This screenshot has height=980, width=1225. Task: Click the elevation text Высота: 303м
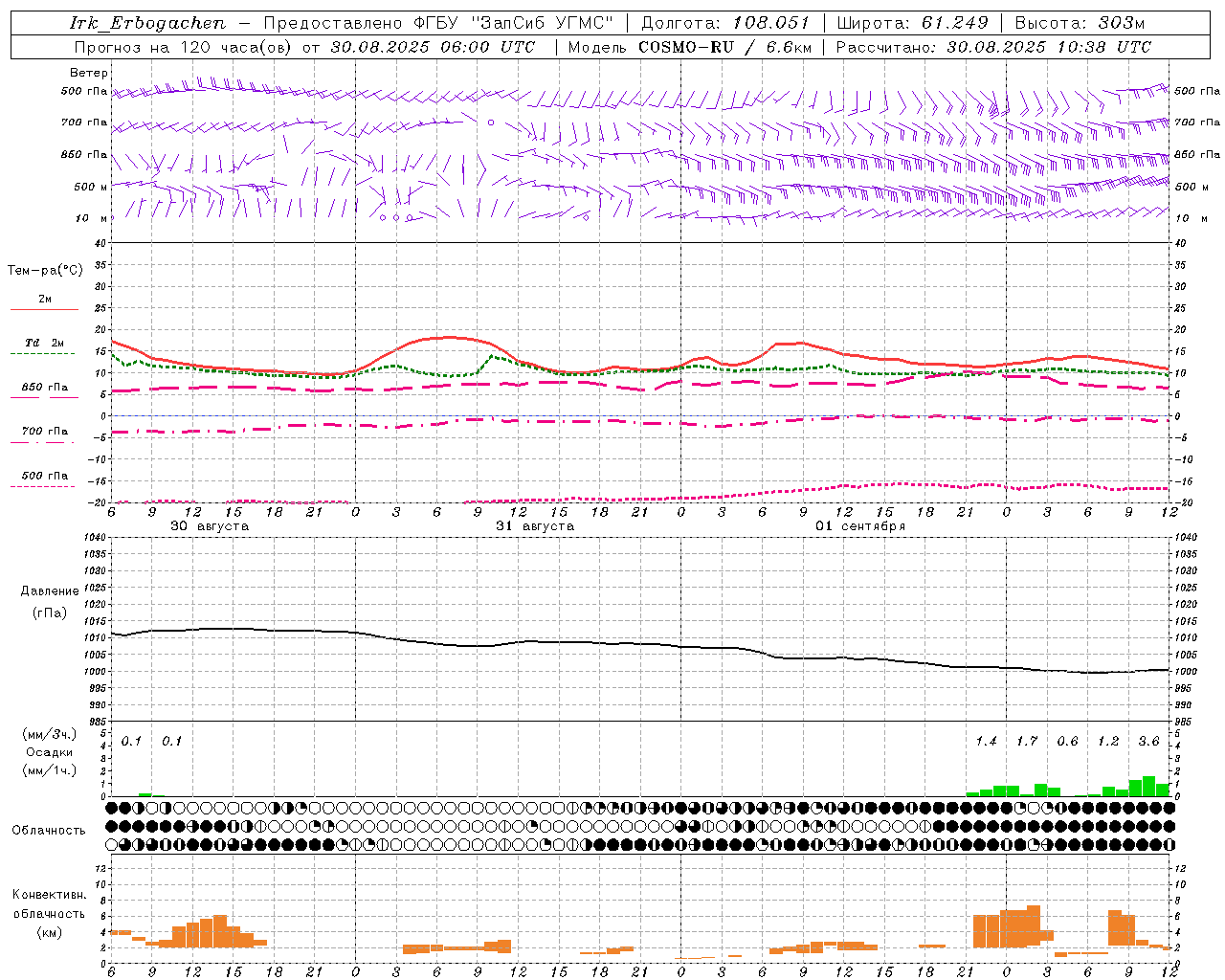tap(1080, 23)
